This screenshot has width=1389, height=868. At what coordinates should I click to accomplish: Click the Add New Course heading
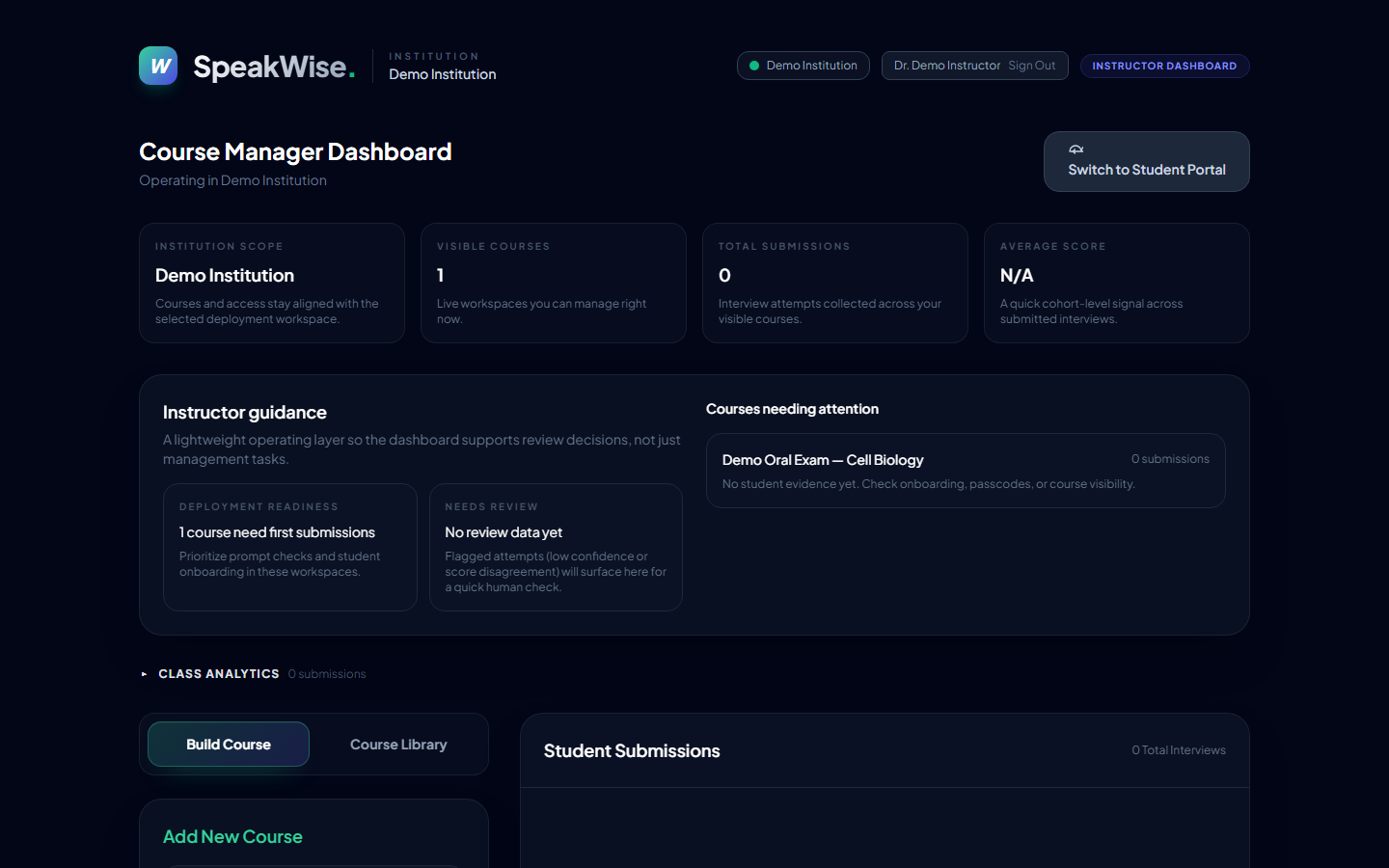[x=232, y=837]
